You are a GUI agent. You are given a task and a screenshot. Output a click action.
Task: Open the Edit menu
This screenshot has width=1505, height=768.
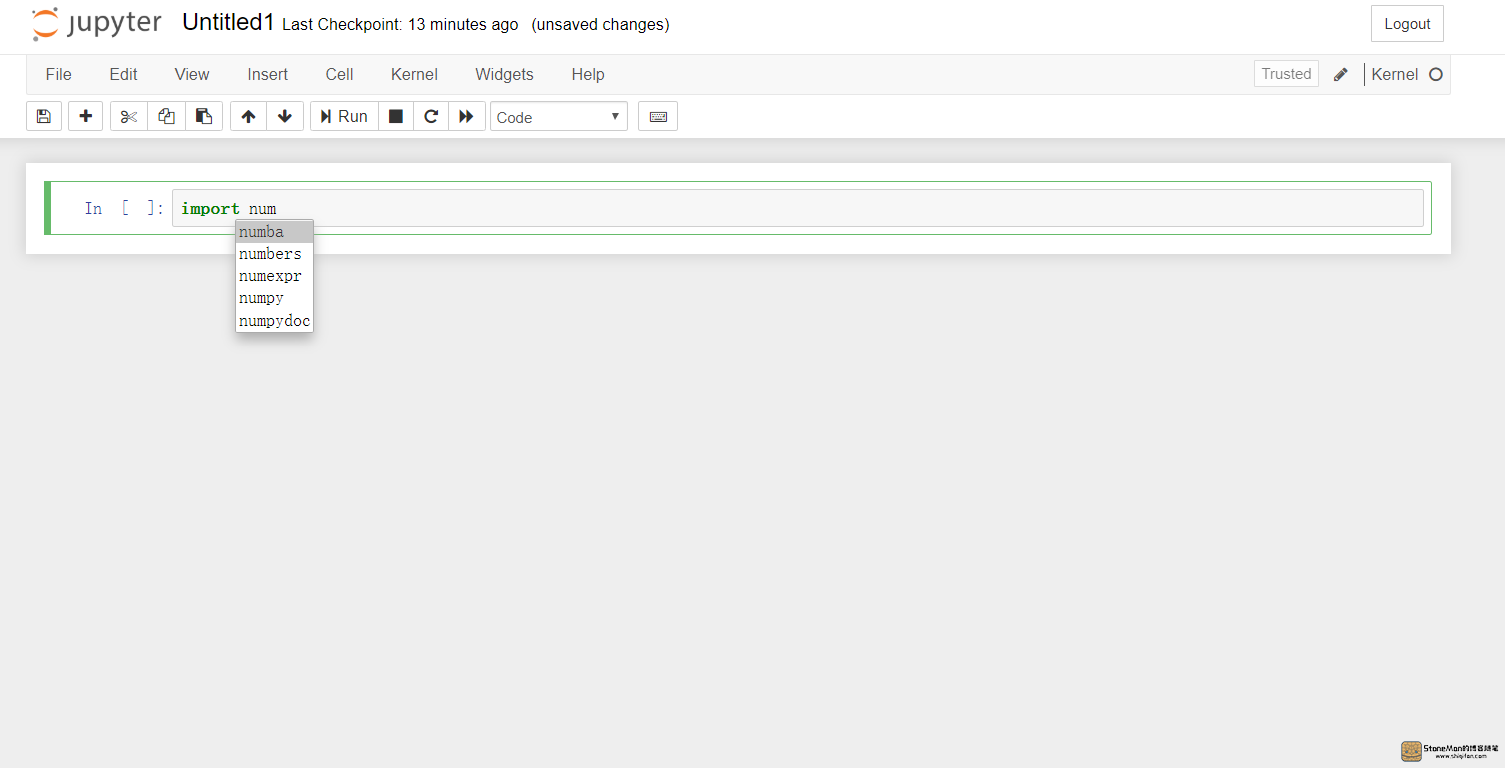[x=124, y=74]
